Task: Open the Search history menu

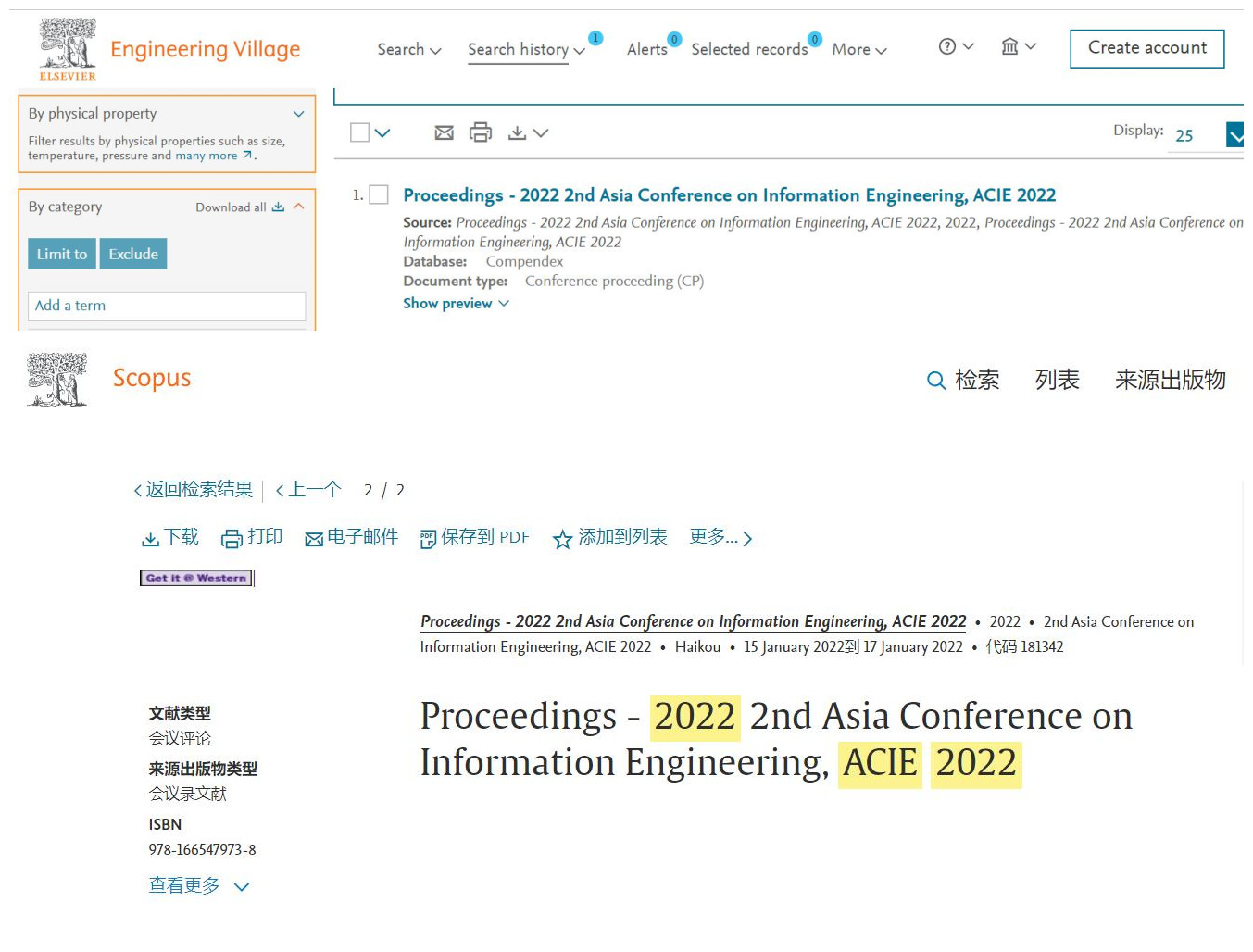Action: (526, 49)
